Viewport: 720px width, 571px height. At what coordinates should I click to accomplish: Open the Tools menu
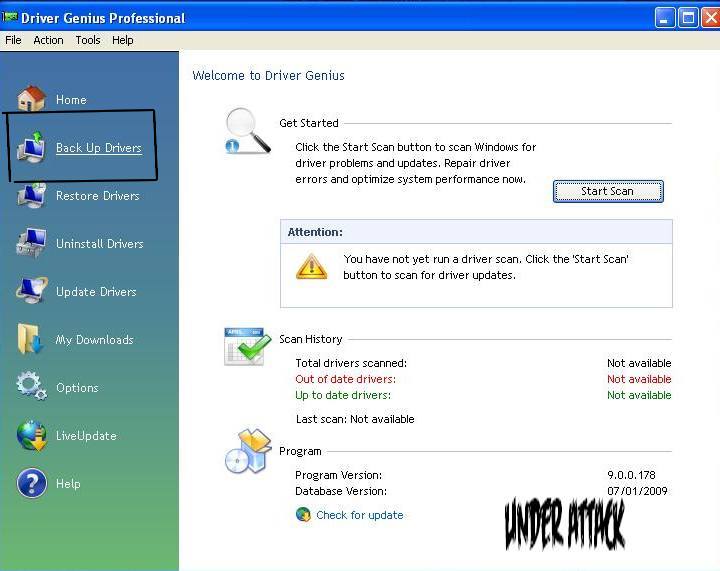(88, 40)
